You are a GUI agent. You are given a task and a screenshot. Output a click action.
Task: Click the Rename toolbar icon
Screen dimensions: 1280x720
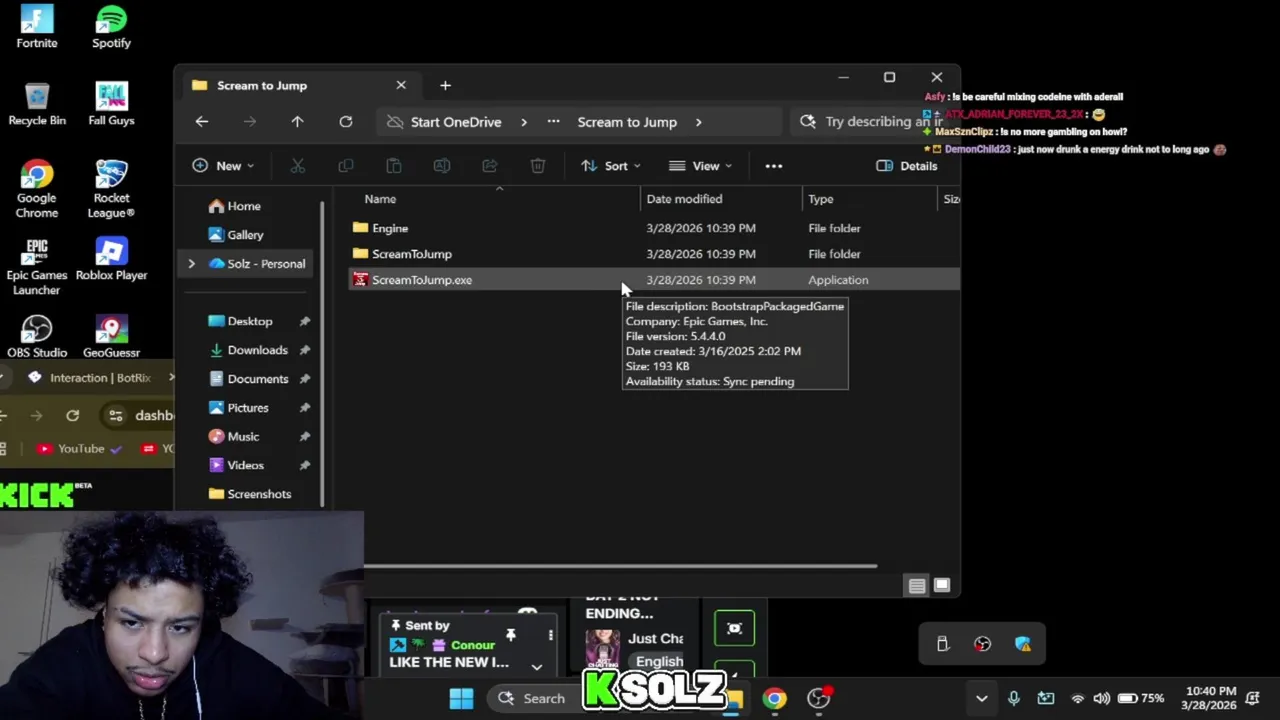click(x=442, y=166)
